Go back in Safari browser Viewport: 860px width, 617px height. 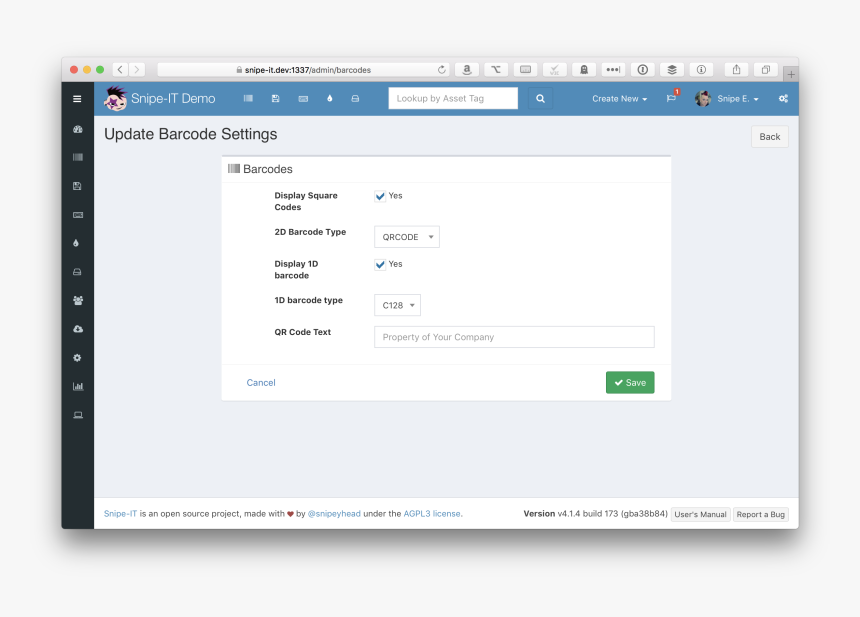(120, 70)
